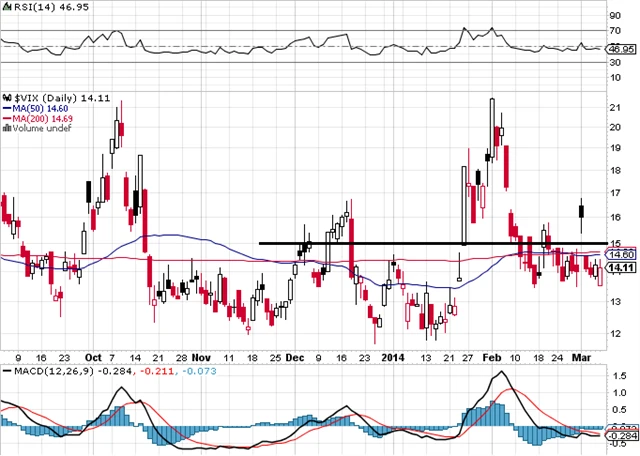
Task: Click the Volume bars legend icon
Action: [4, 129]
